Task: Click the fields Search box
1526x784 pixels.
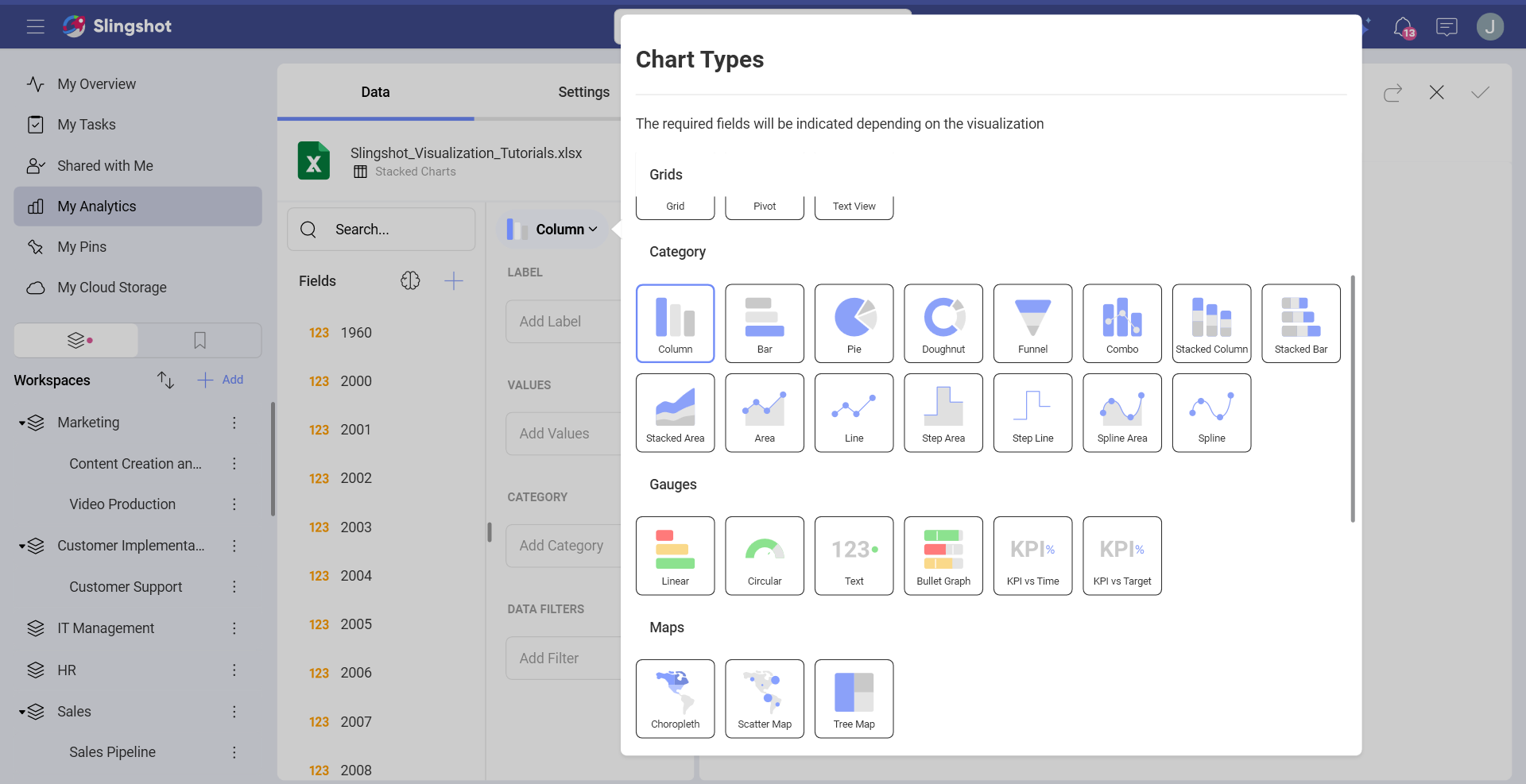Action: [x=381, y=230]
